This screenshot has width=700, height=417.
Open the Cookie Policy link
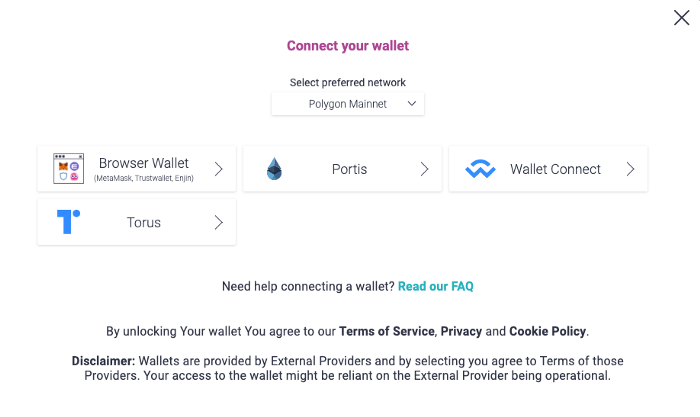tap(548, 331)
